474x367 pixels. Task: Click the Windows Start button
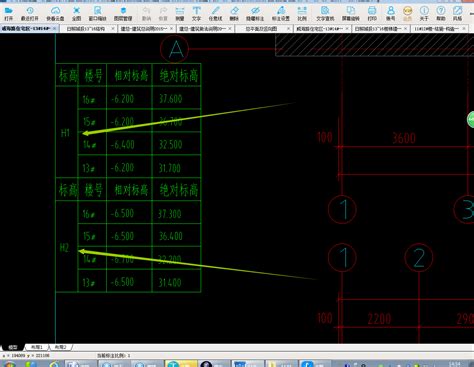(x=9, y=364)
